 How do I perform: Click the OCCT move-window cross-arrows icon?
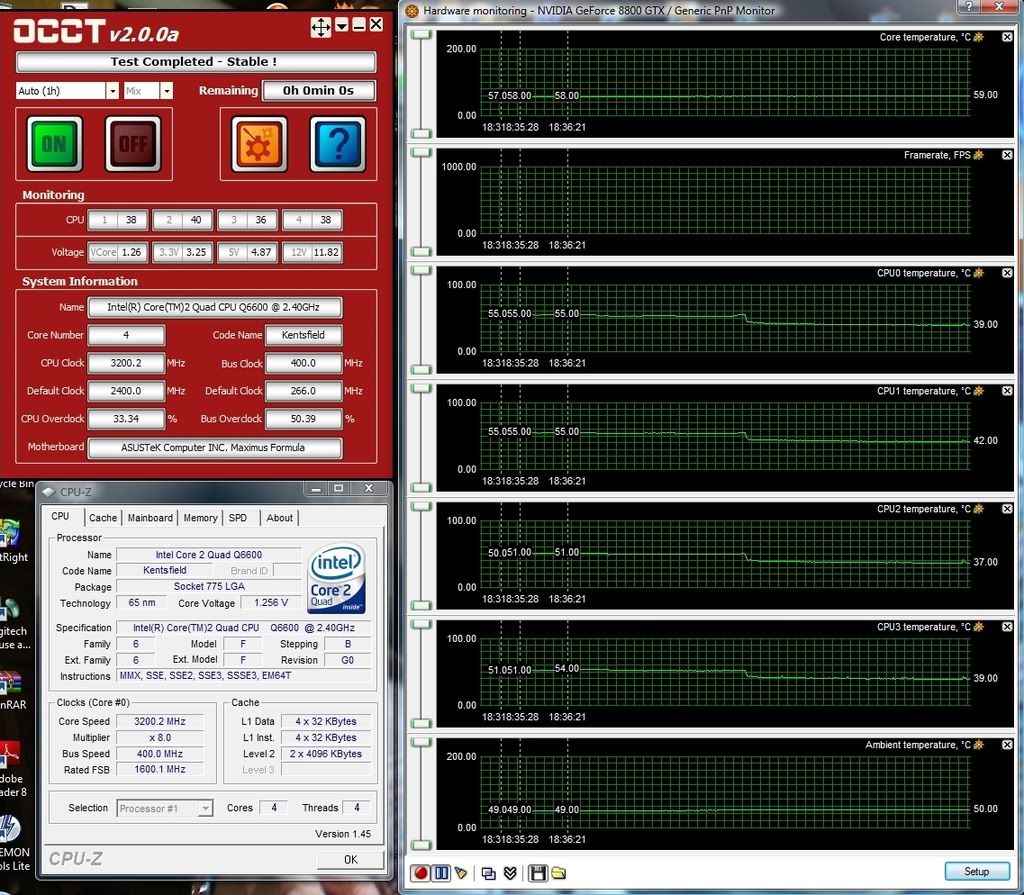(321, 27)
